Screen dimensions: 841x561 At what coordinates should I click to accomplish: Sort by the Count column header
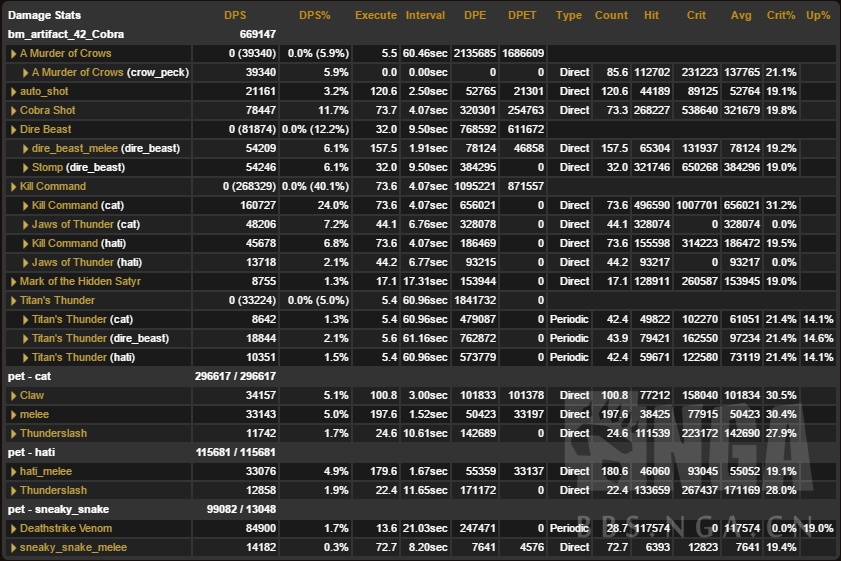click(x=611, y=15)
